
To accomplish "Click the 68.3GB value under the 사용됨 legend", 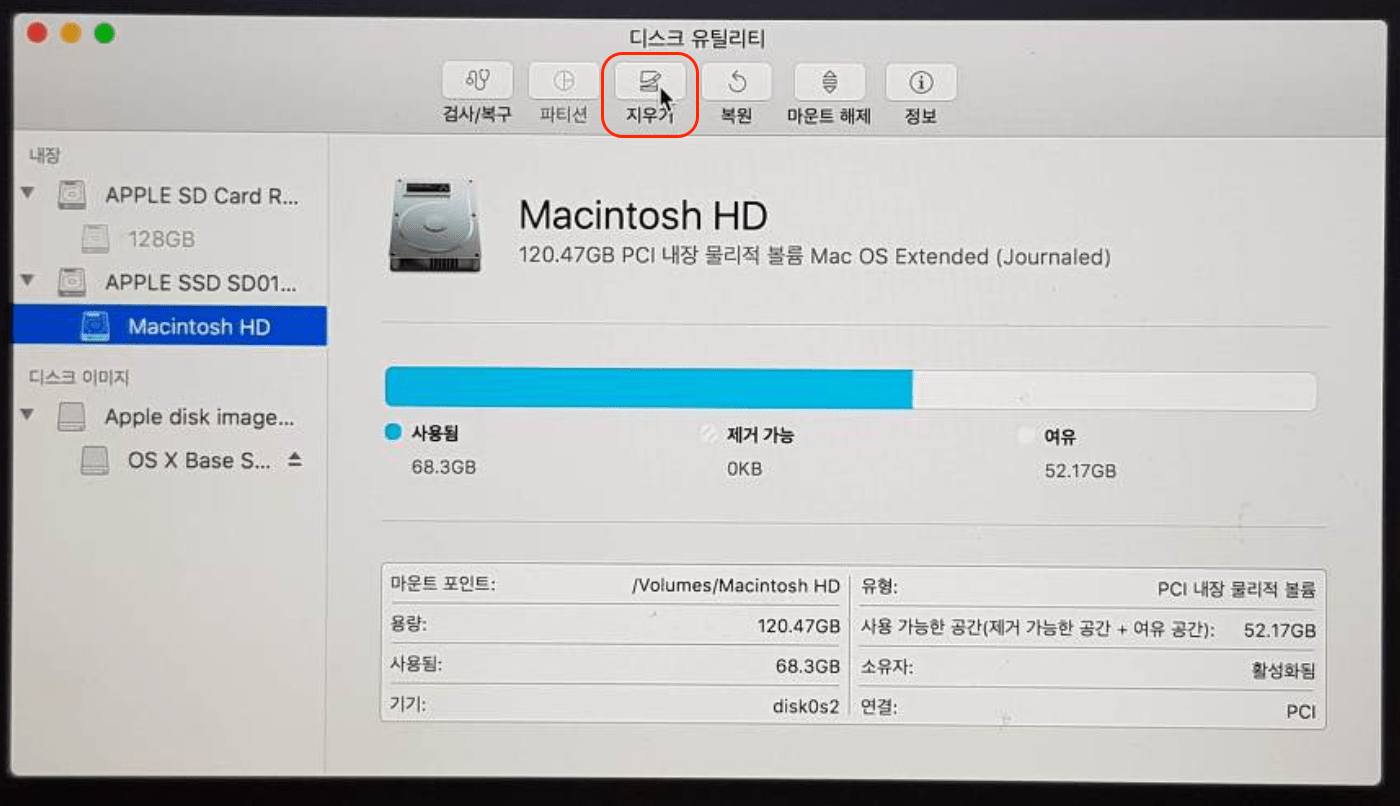I will point(444,468).
